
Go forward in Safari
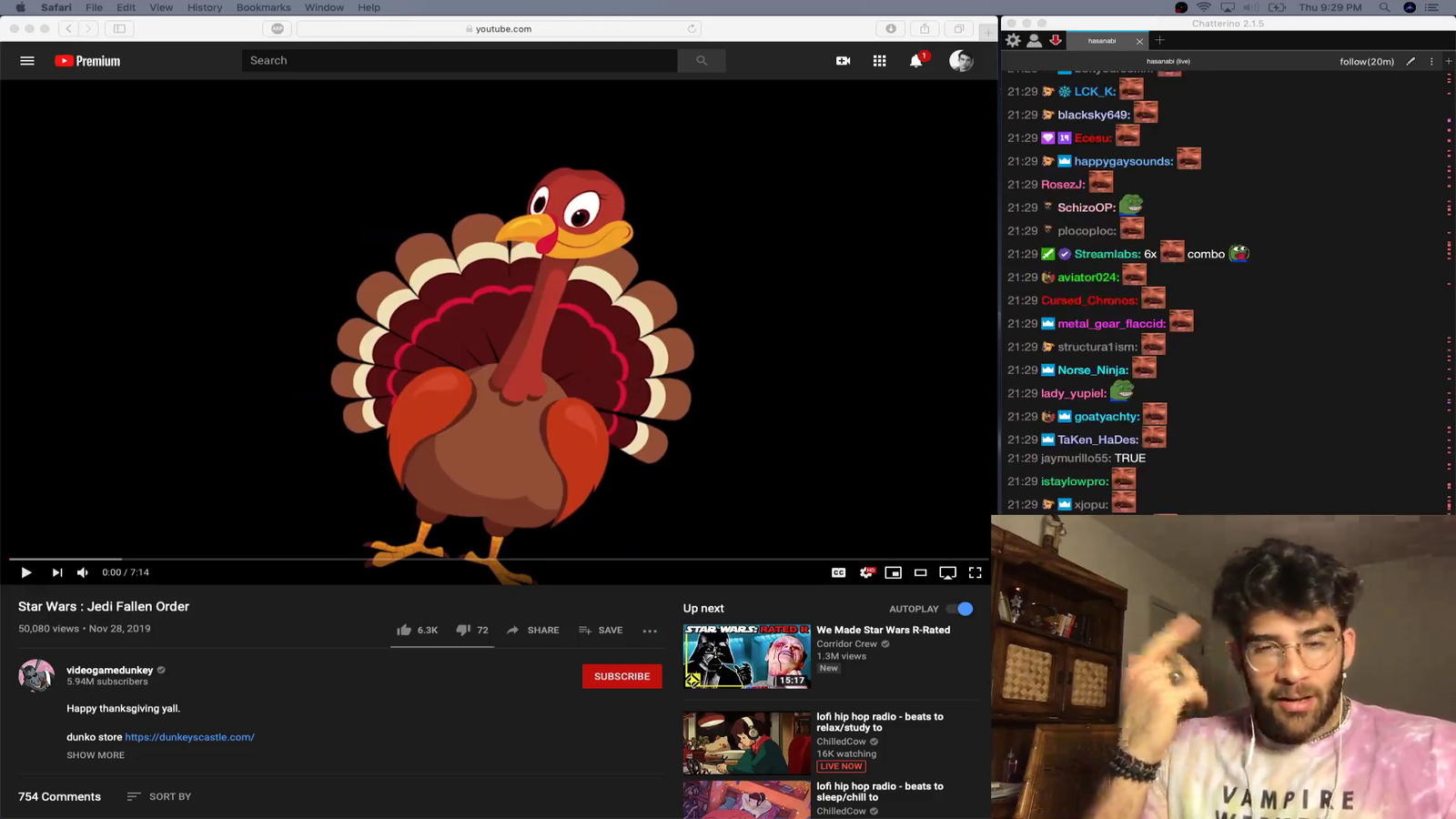click(88, 29)
